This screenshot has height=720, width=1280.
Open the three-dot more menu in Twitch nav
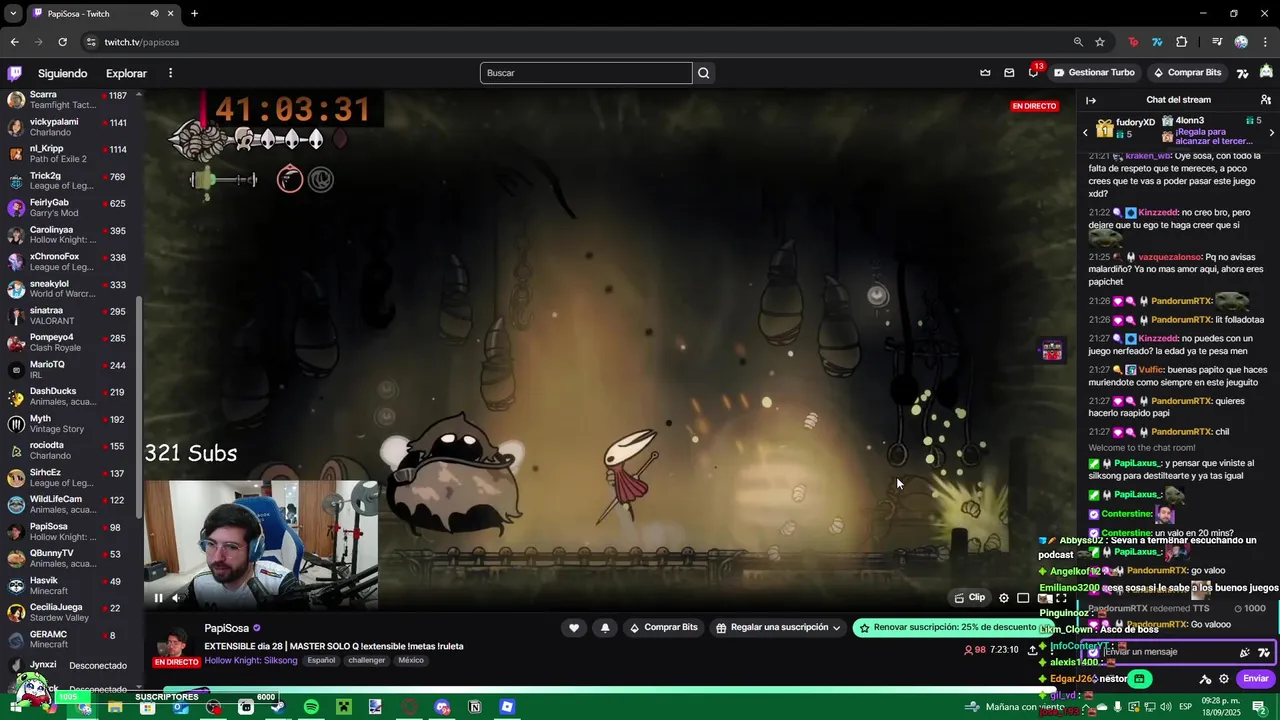pos(170,73)
